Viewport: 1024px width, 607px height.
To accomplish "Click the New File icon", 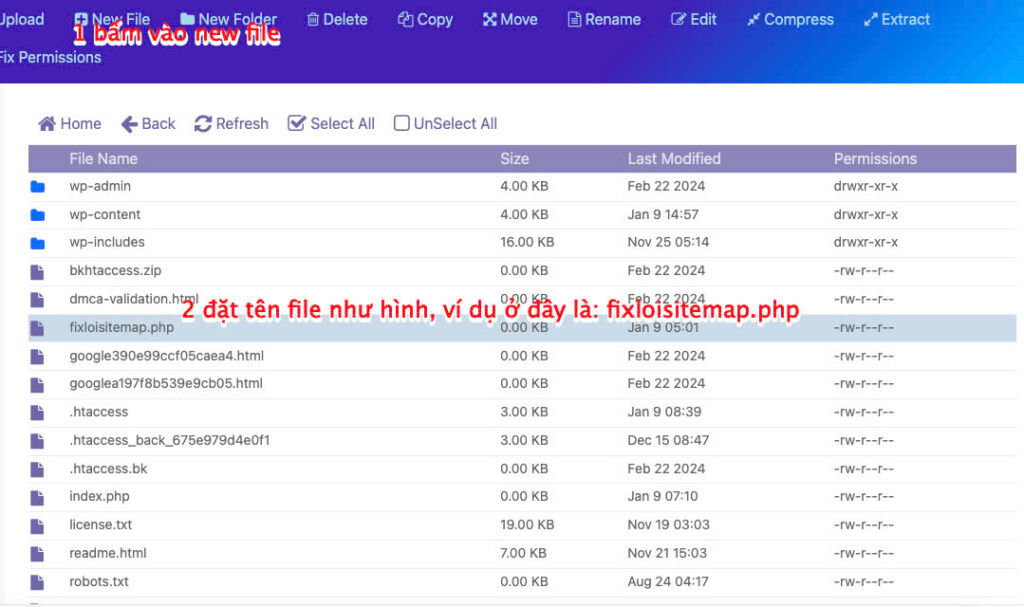I will coord(80,19).
